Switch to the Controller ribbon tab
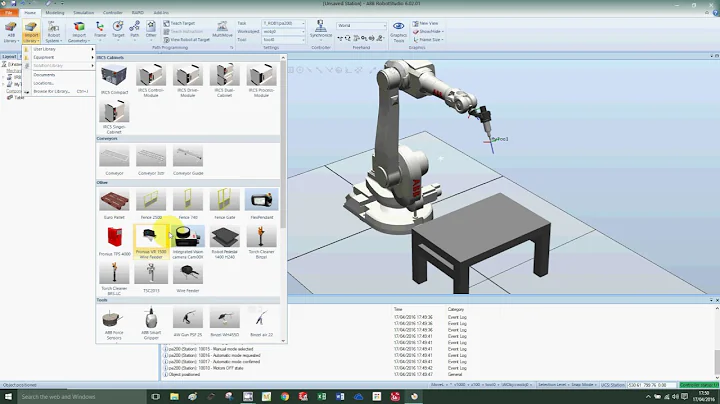720x404 pixels. tap(112, 12)
